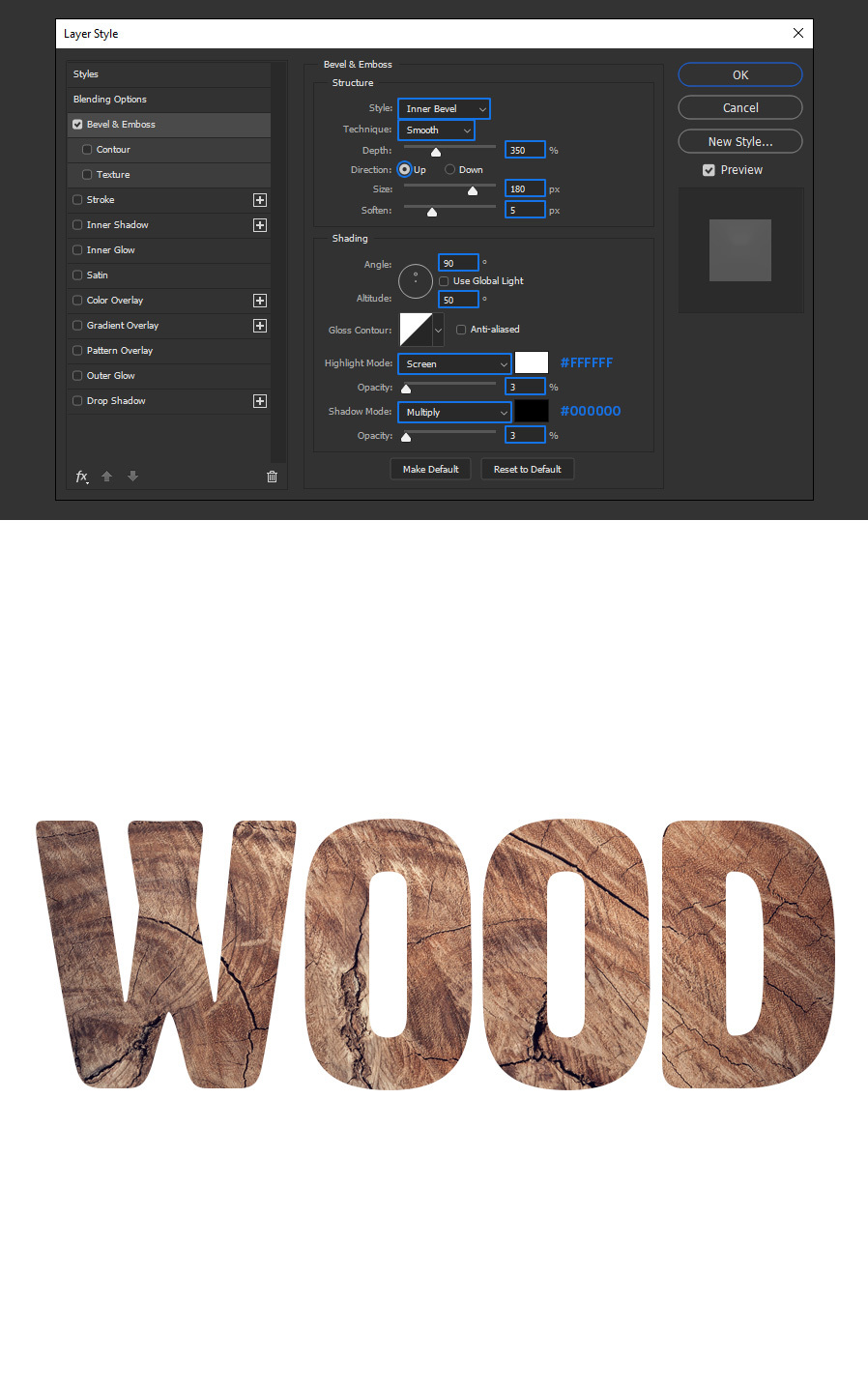Viewport: 868px width, 1388px height.
Task: Check Use Global Light option
Action: pyautogui.click(x=444, y=281)
